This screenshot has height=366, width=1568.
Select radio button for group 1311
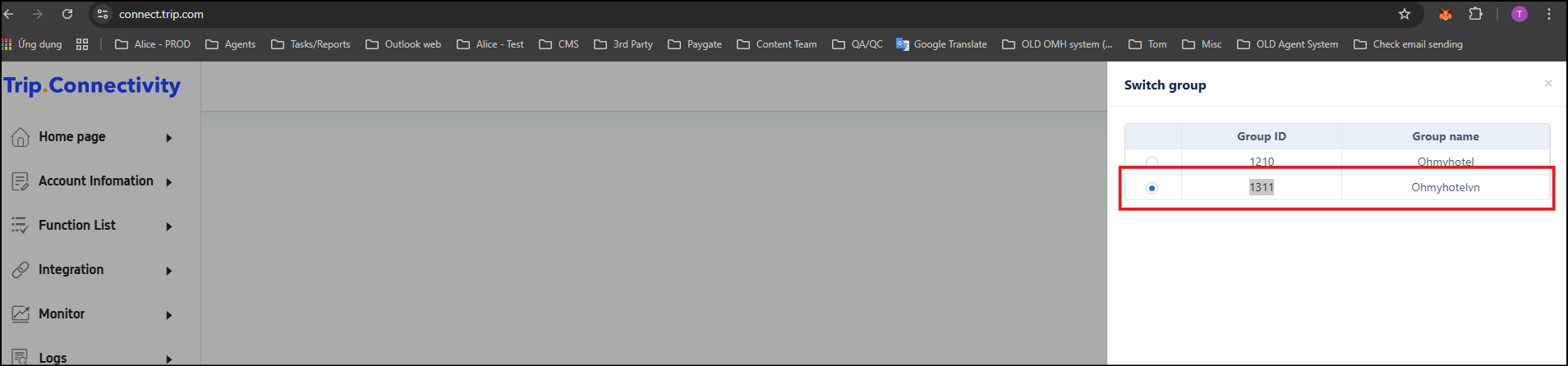point(1152,188)
